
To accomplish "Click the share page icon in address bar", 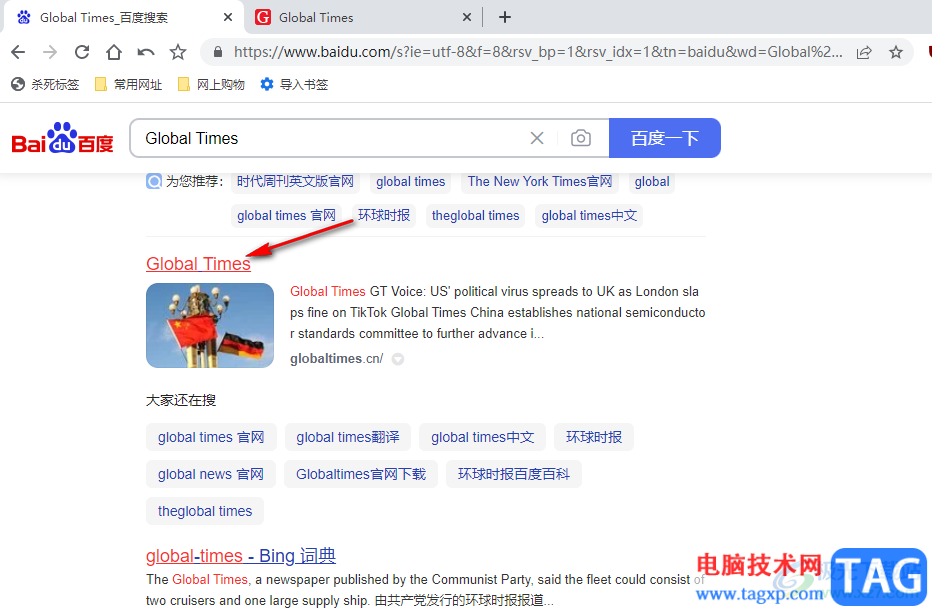I will point(864,52).
